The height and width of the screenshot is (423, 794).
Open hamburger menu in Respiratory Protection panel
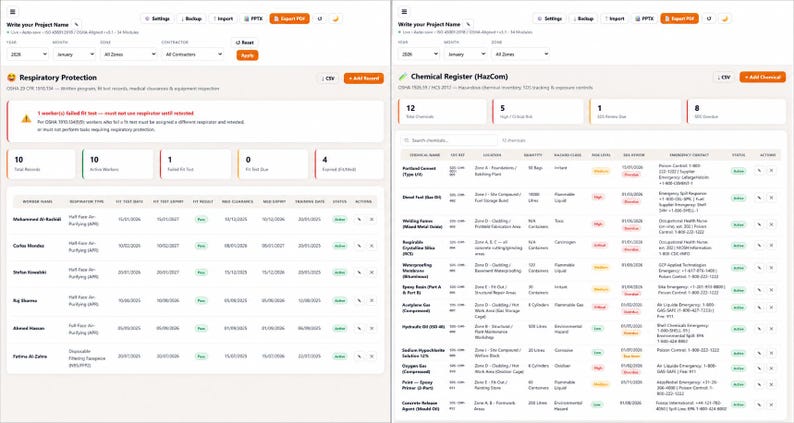13,12
